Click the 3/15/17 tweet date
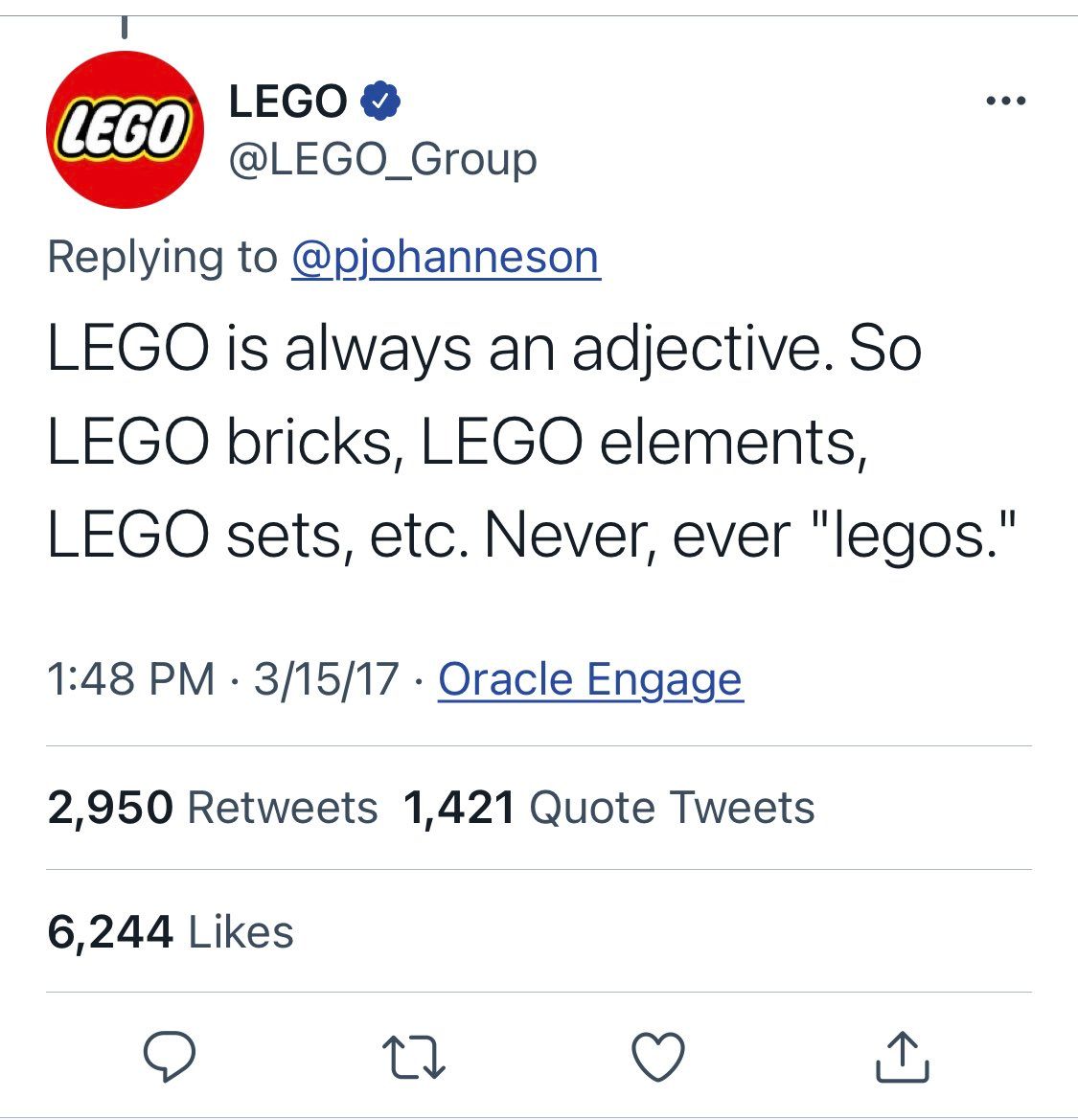The height and width of the screenshot is (1120, 1078). tap(326, 679)
